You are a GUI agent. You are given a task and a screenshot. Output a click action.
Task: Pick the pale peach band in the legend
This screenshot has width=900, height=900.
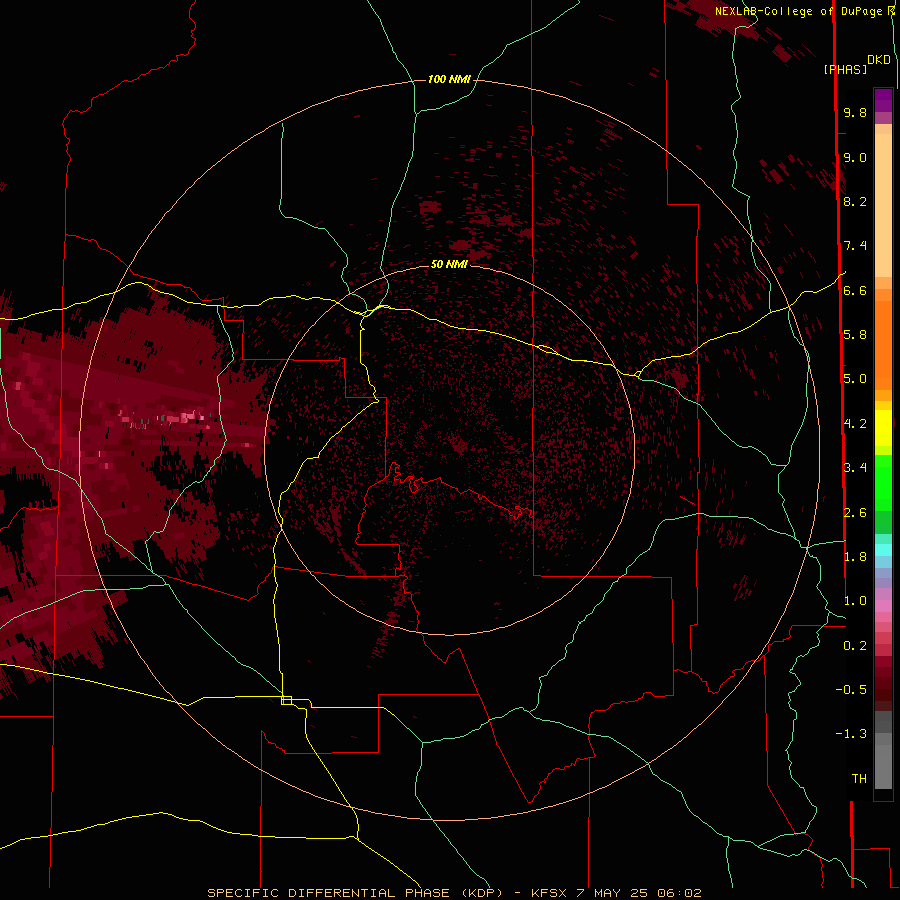click(x=883, y=205)
